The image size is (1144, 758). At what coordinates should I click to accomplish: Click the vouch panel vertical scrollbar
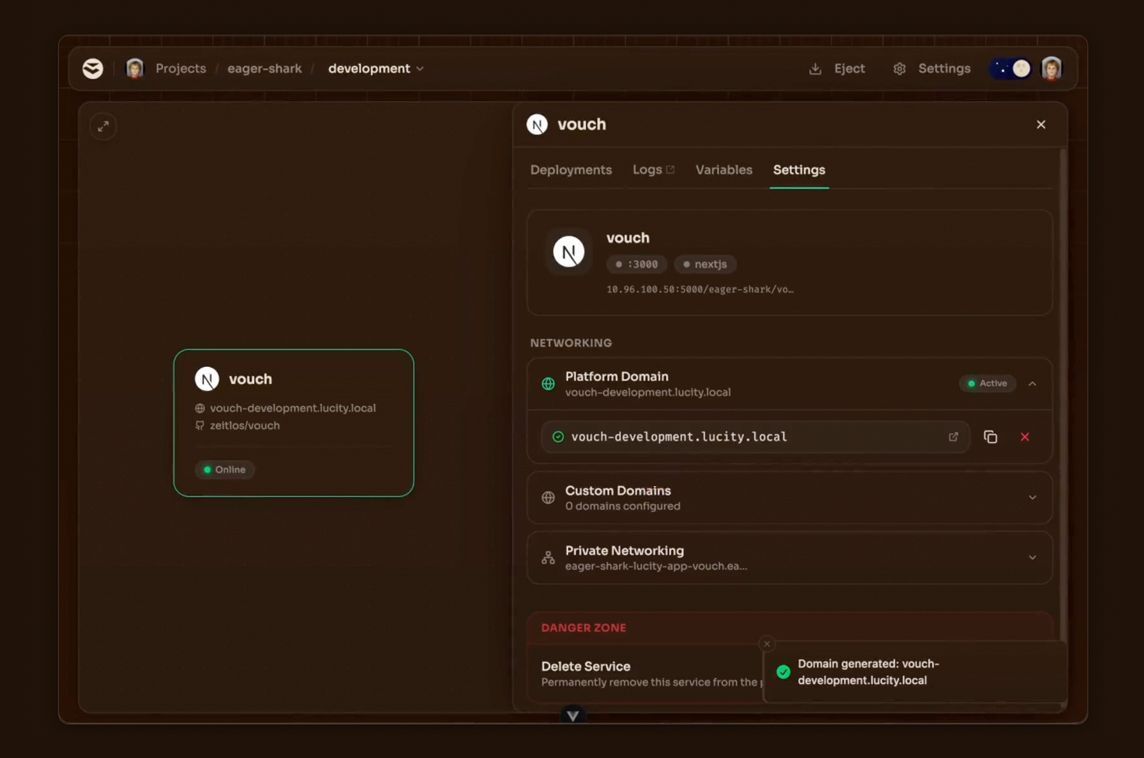tap(1063, 394)
